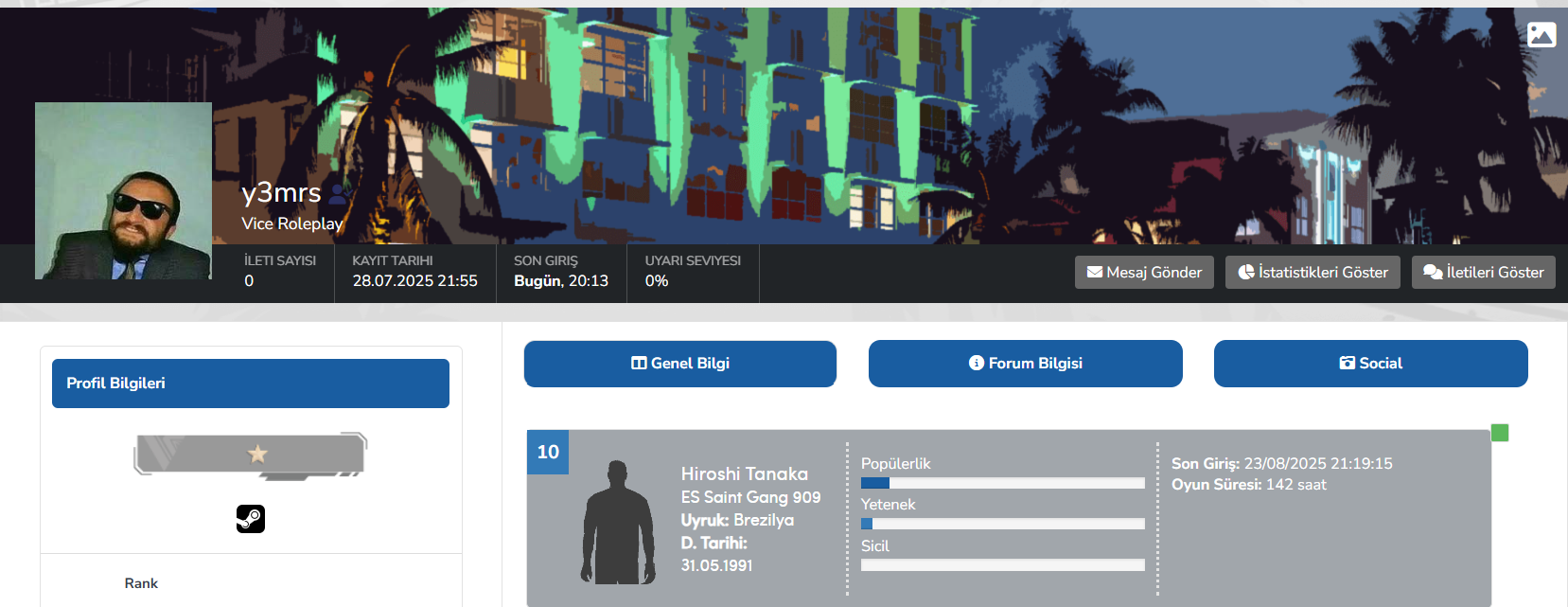Click the Uyruk: Brezilya line

click(737, 520)
